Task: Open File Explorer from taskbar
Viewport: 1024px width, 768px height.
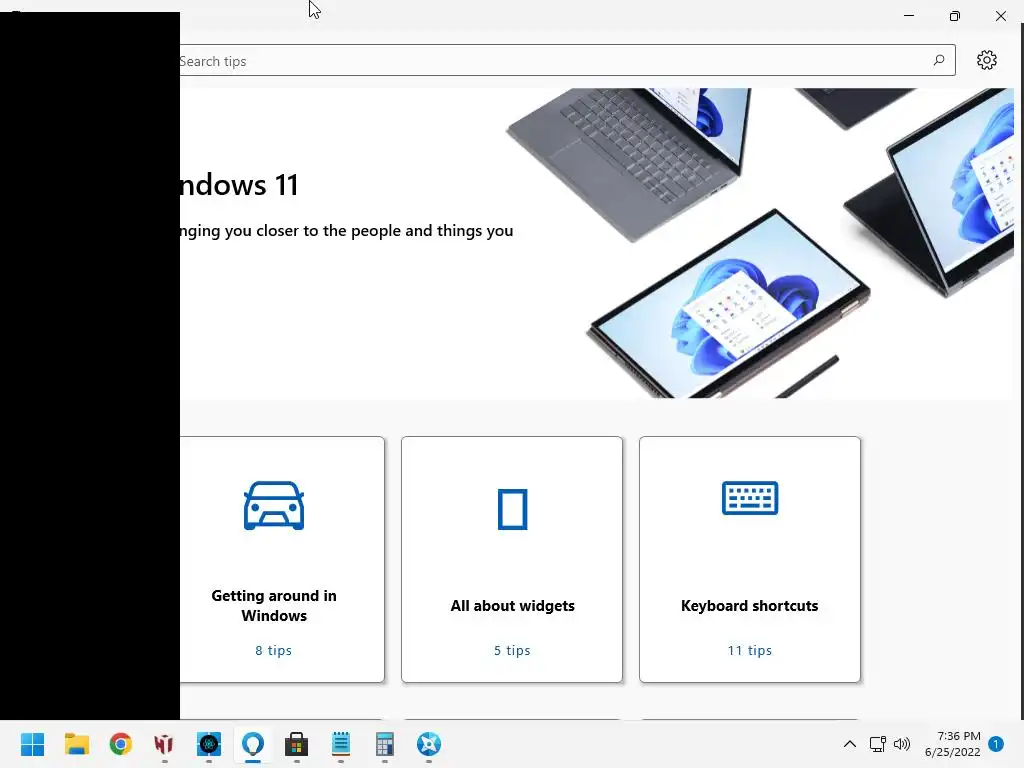Action: (76, 744)
